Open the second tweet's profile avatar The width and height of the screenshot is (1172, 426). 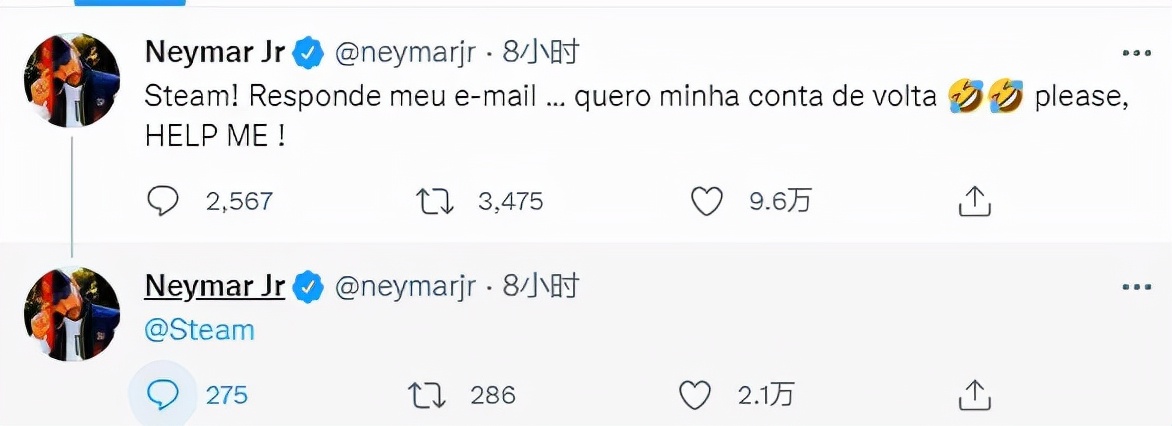(x=71, y=315)
